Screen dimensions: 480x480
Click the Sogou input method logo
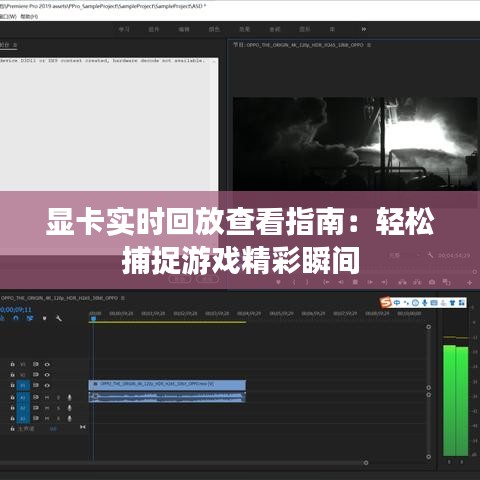pyautogui.click(x=386, y=303)
